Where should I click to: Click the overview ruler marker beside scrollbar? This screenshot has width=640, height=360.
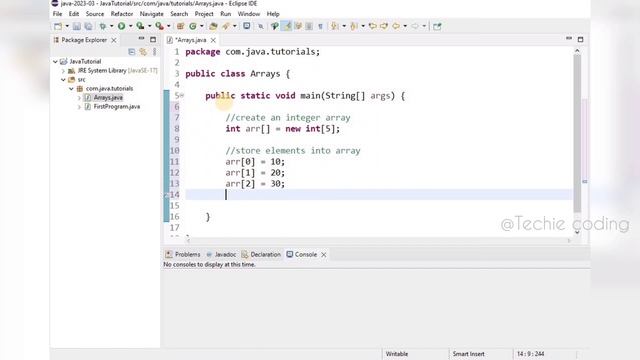pos(585,181)
